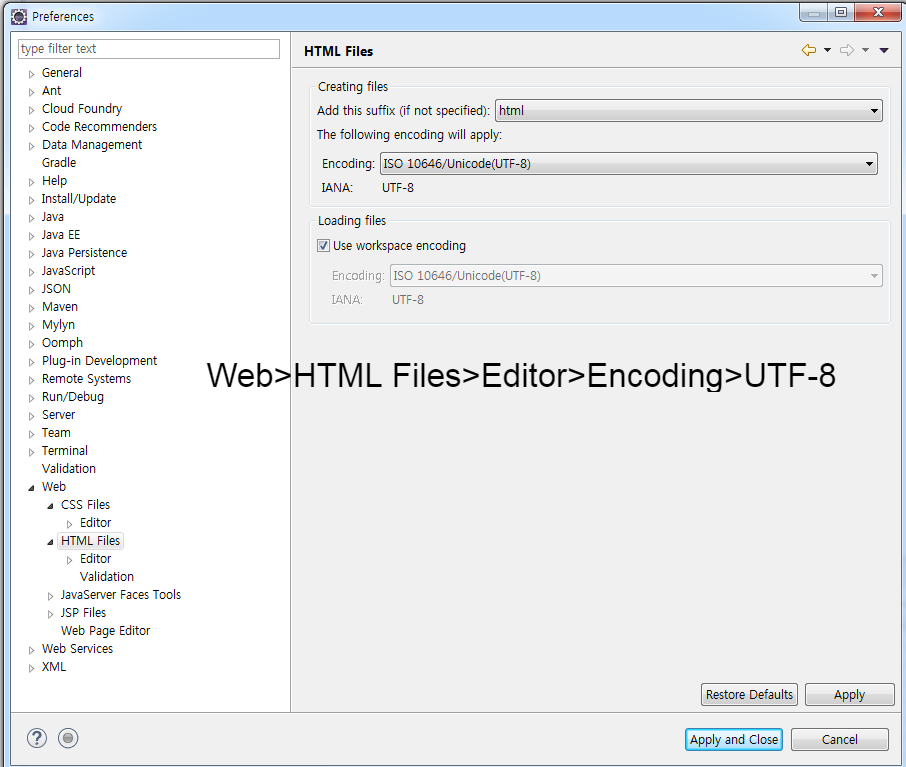Select Run/Debug preference category

point(73,397)
